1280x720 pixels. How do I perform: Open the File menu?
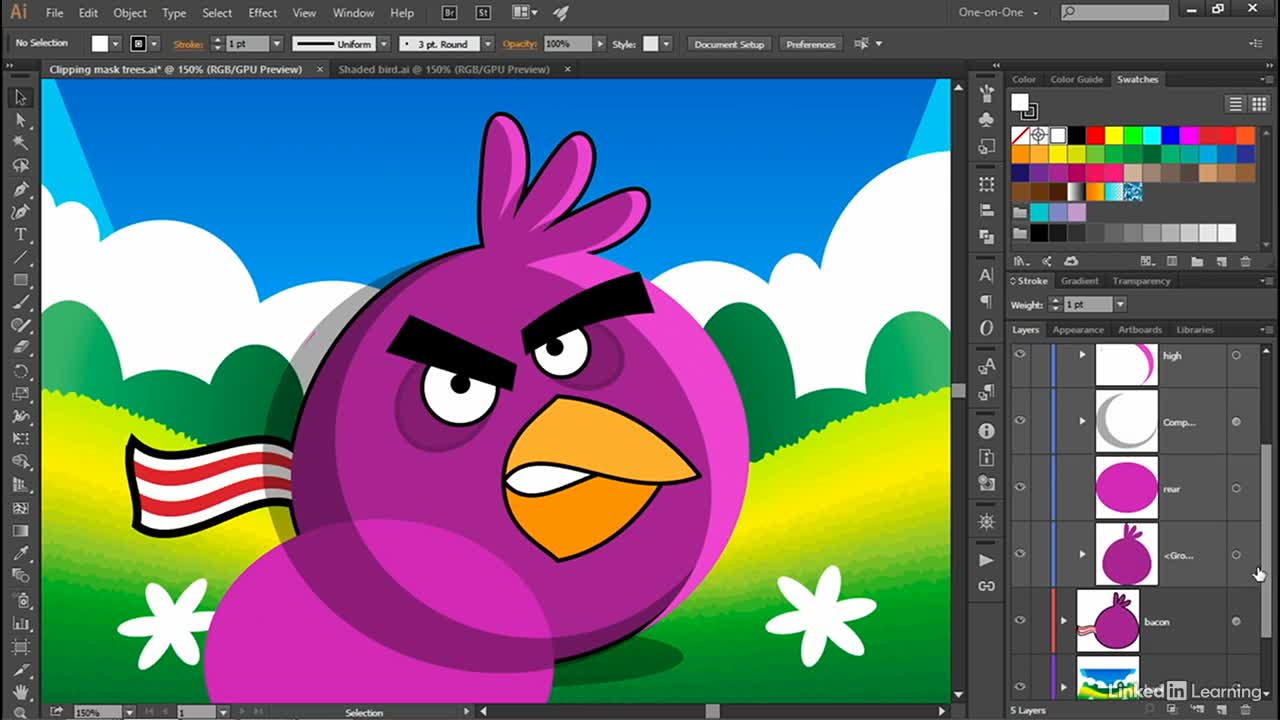[x=54, y=13]
